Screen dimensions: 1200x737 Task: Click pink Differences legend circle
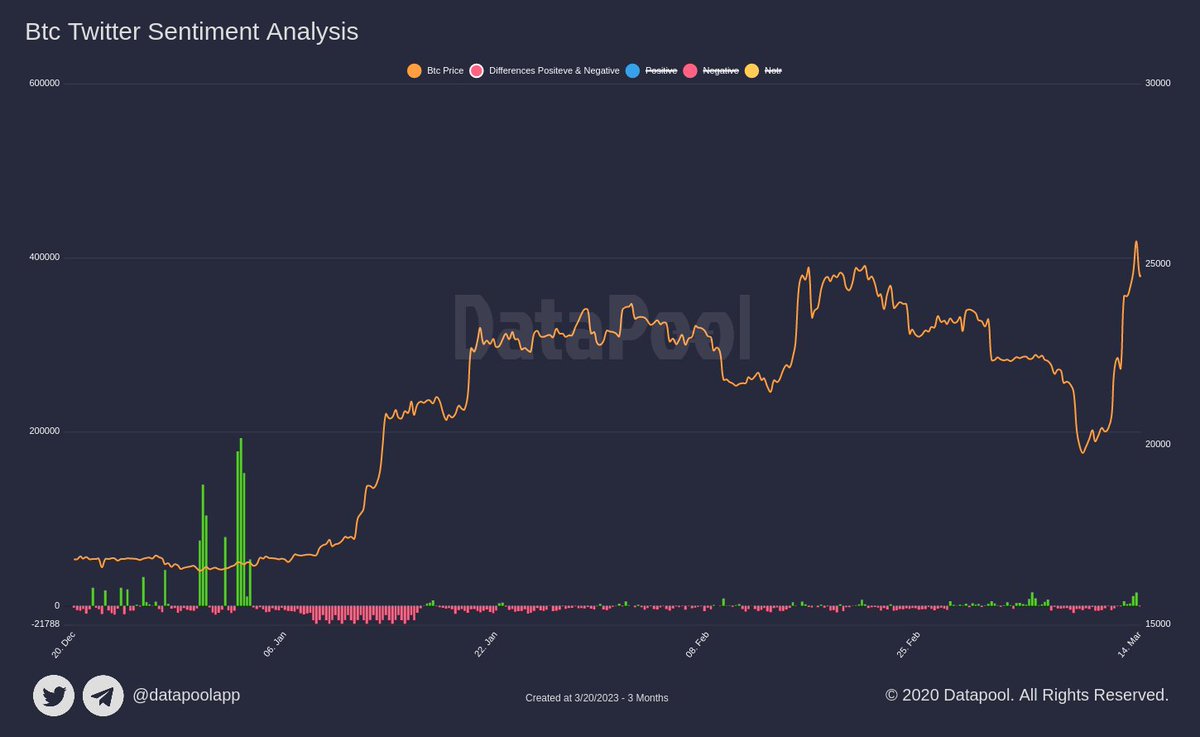click(476, 71)
